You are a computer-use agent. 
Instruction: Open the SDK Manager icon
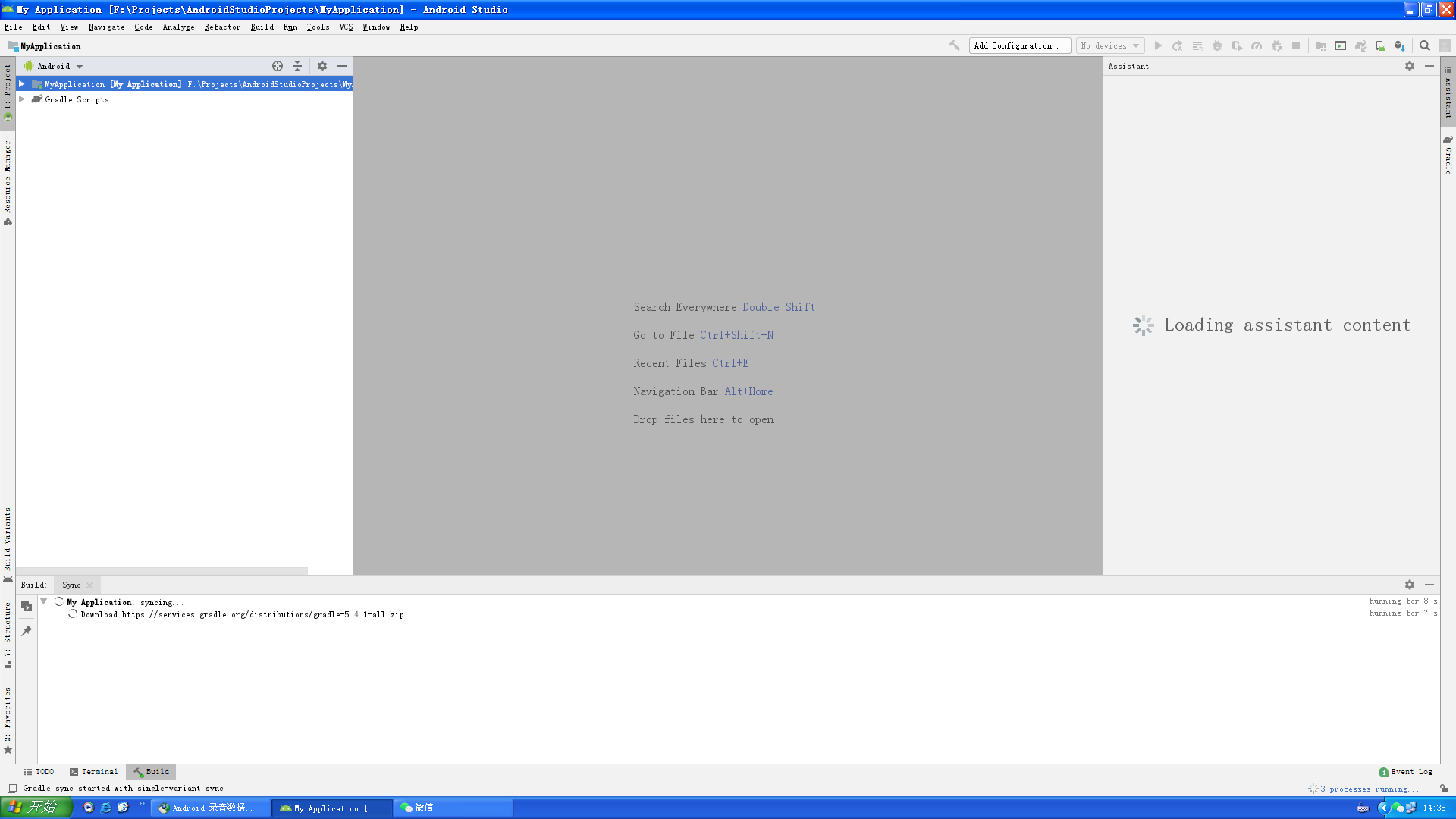1400,45
